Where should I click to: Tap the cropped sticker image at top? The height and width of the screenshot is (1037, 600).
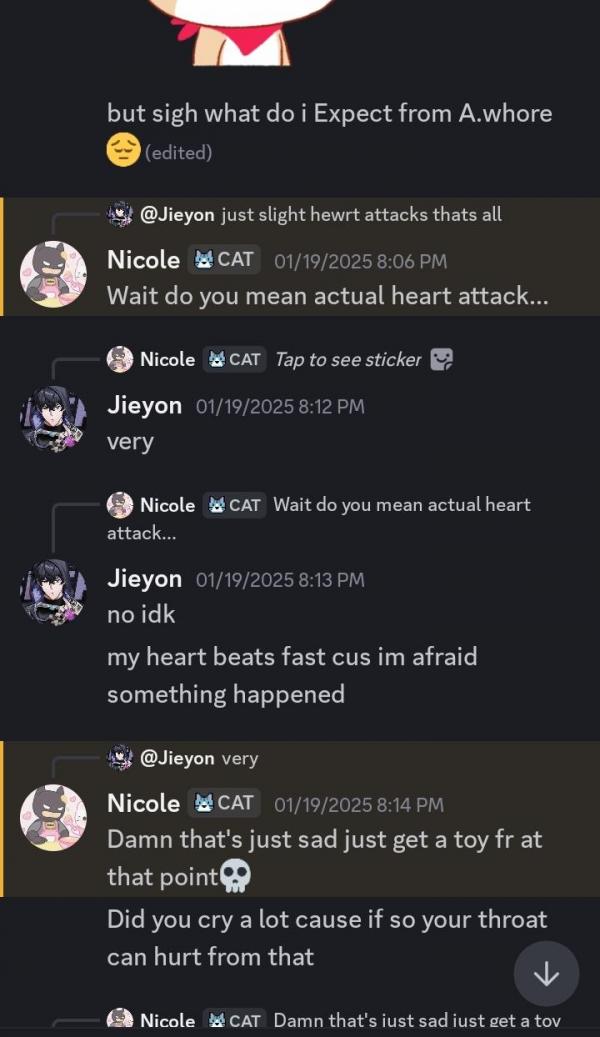(x=241, y=32)
